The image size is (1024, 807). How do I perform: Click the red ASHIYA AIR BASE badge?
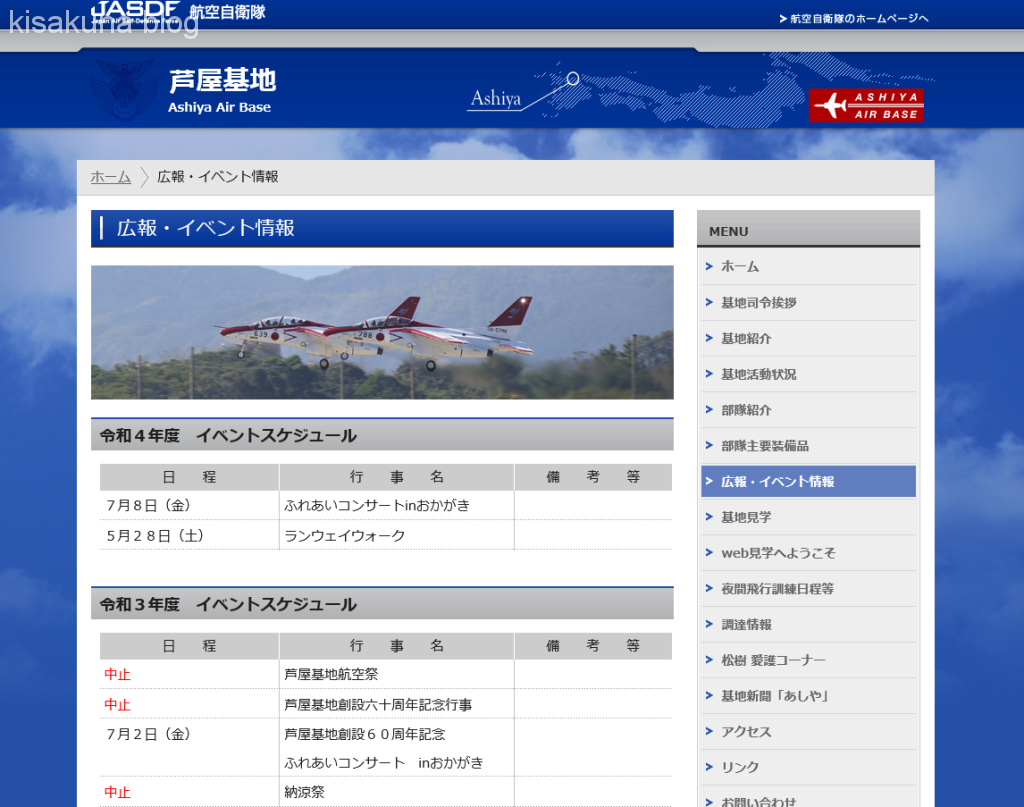pos(866,106)
